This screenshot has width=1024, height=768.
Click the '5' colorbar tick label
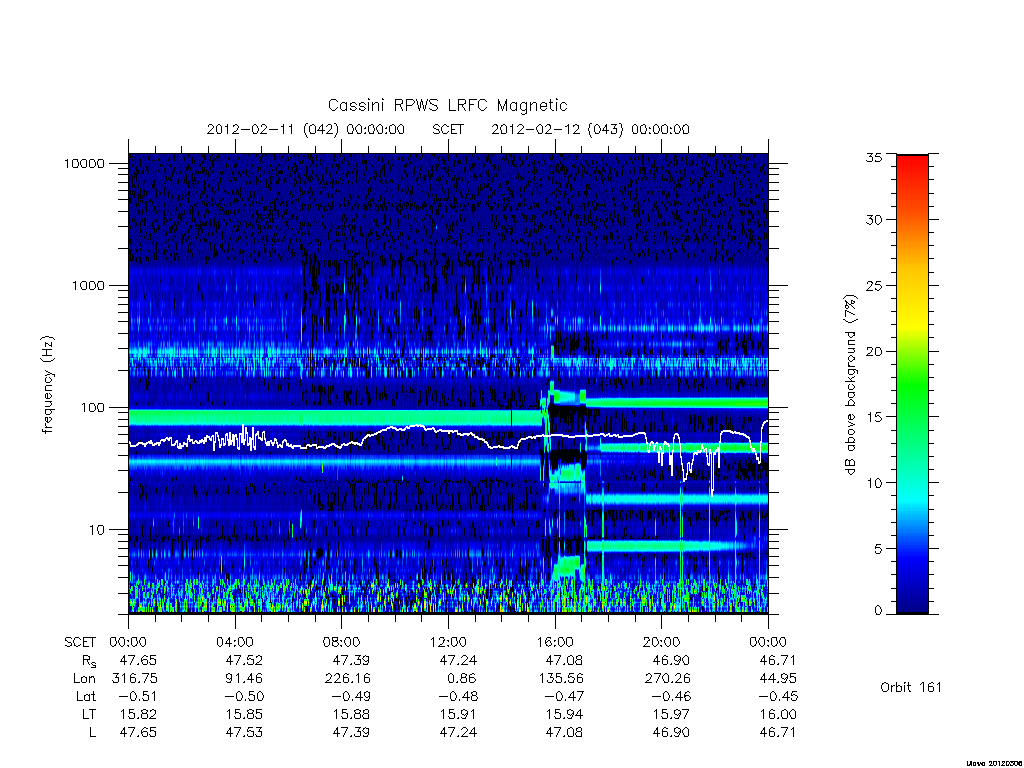(x=877, y=549)
